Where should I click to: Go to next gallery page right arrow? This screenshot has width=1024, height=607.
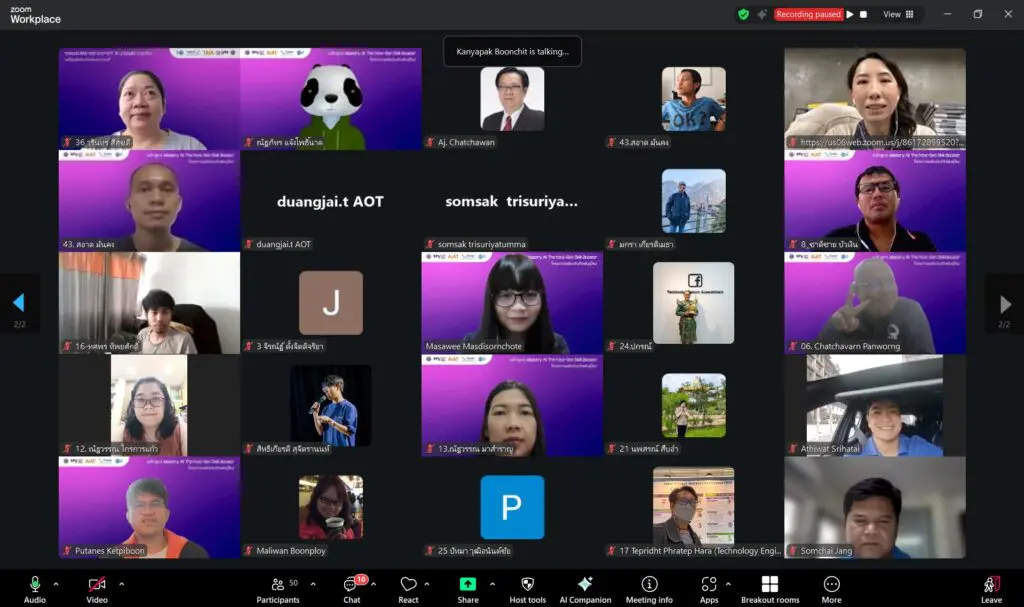(x=1005, y=304)
